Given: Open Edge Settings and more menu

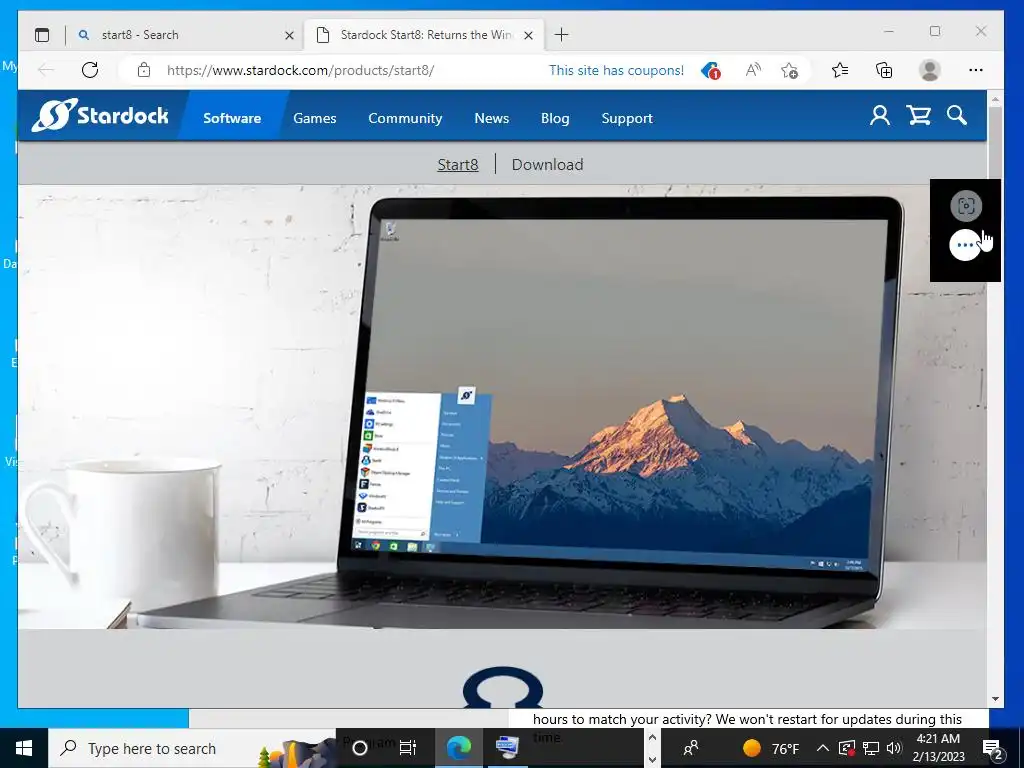Looking at the screenshot, I should 976,70.
